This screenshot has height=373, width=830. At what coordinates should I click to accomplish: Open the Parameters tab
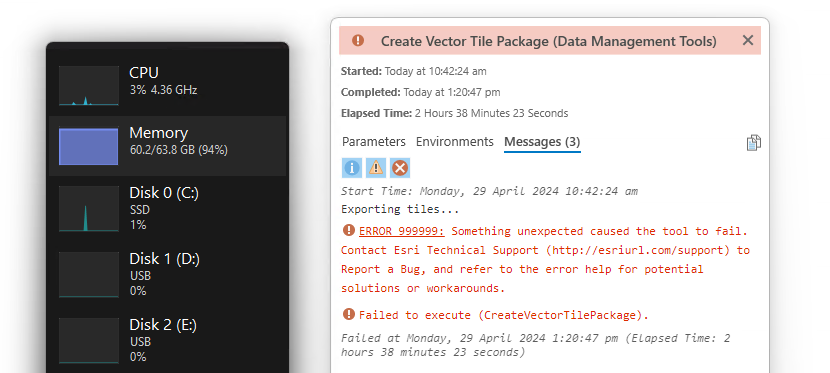pyautogui.click(x=374, y=142)
